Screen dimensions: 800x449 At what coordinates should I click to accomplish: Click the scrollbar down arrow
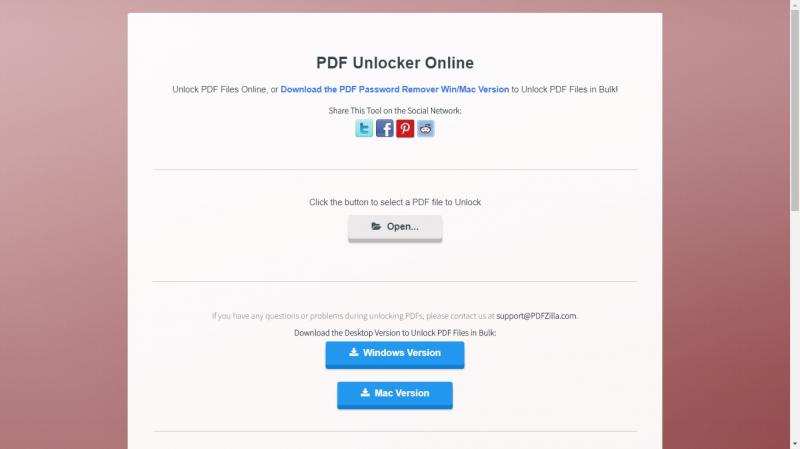(795, 444)
